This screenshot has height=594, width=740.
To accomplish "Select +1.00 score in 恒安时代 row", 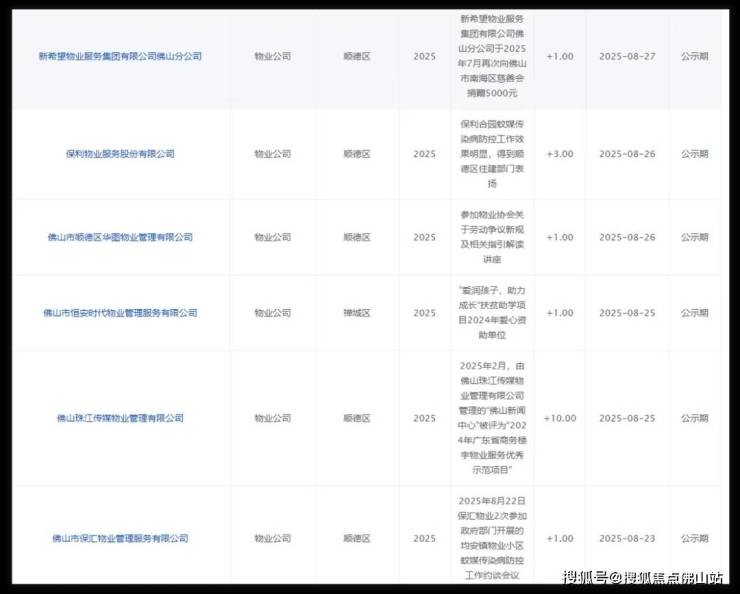I will (x=560, y=313).
